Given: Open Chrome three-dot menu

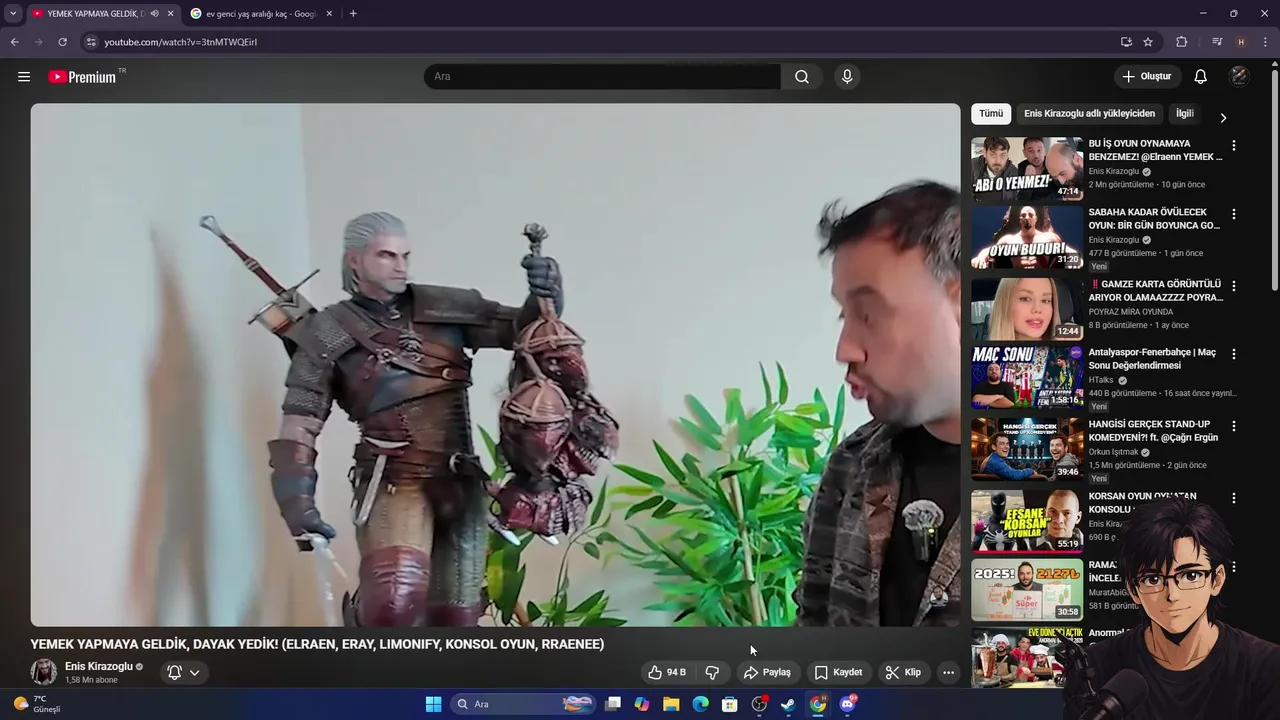Looking at the screenshot, I should click(x=1265, y=42).
